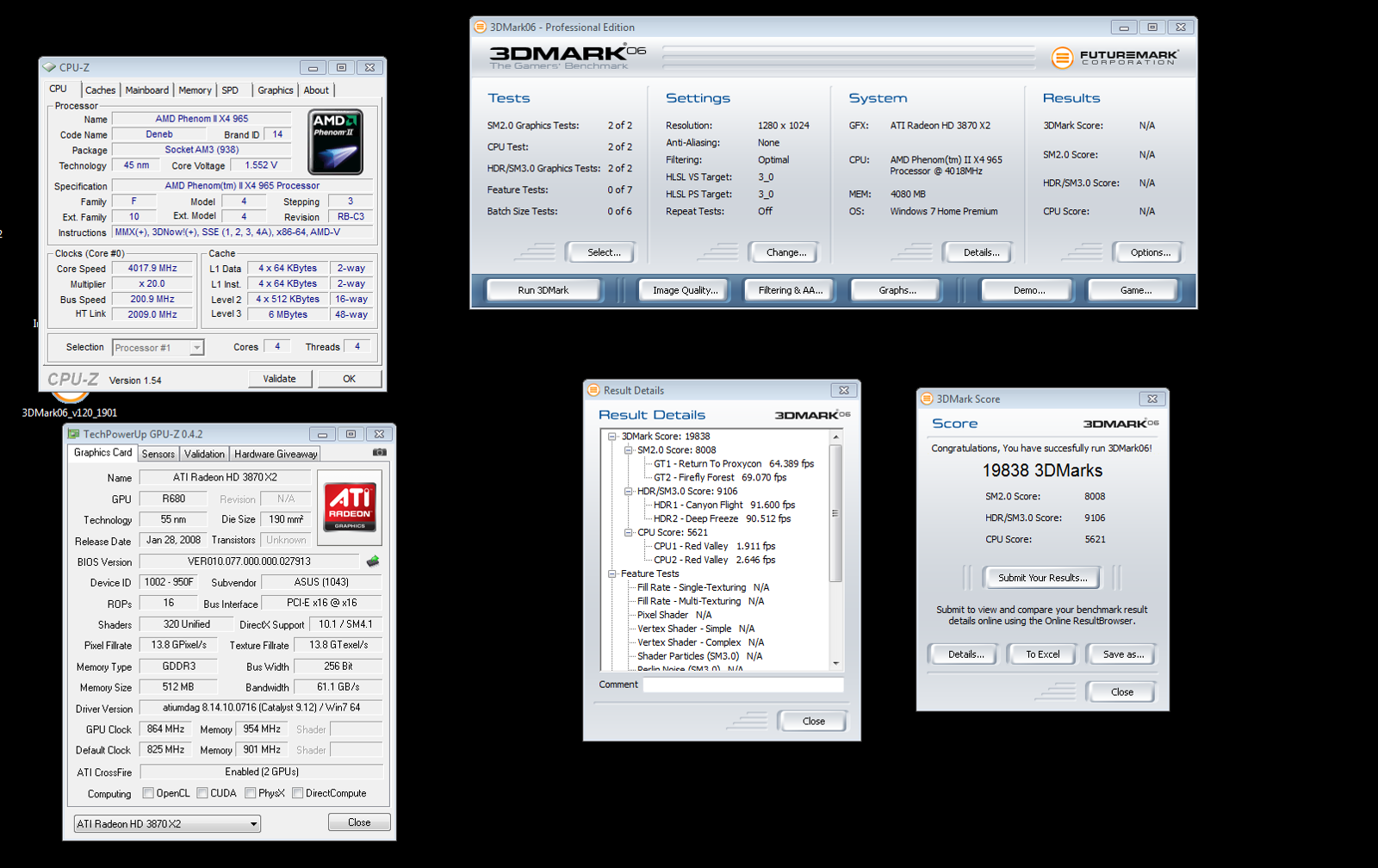Select CPU1 - Red Valley result row
This screenshot has height=868, width=1378.
pyautogui.click(x=714, y=547)
